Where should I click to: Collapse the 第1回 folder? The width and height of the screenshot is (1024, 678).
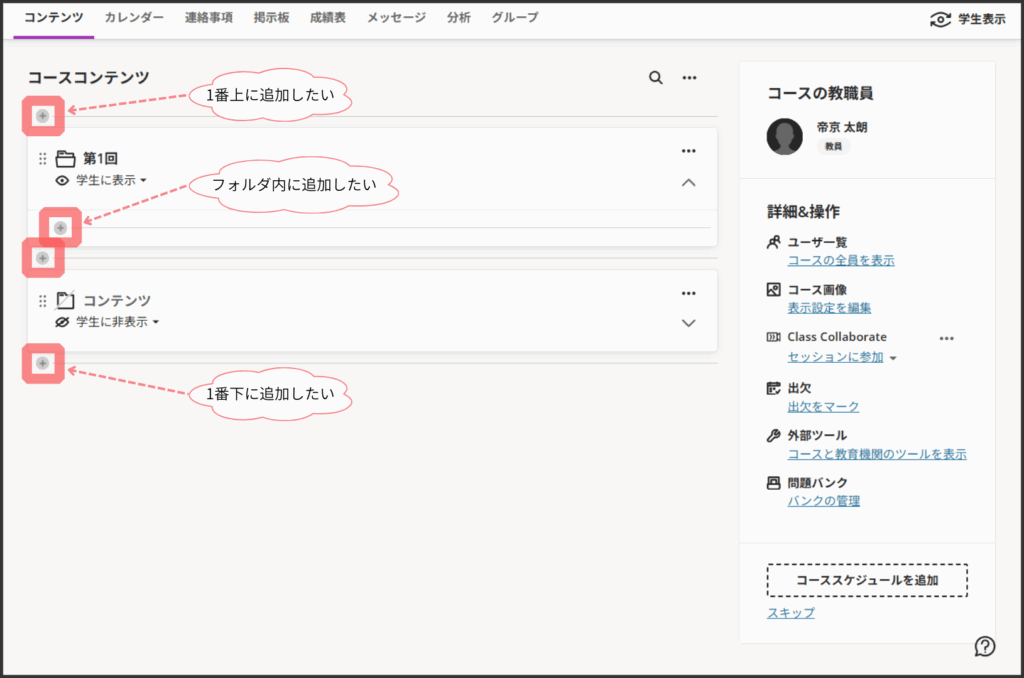tap(688, 182)
